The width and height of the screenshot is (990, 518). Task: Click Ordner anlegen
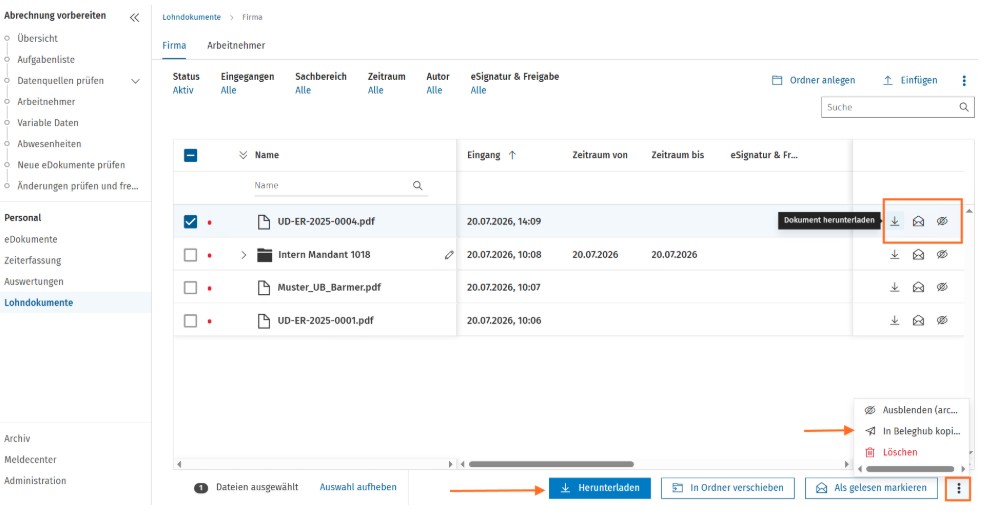pyautogui.click(x=813, y=80)
